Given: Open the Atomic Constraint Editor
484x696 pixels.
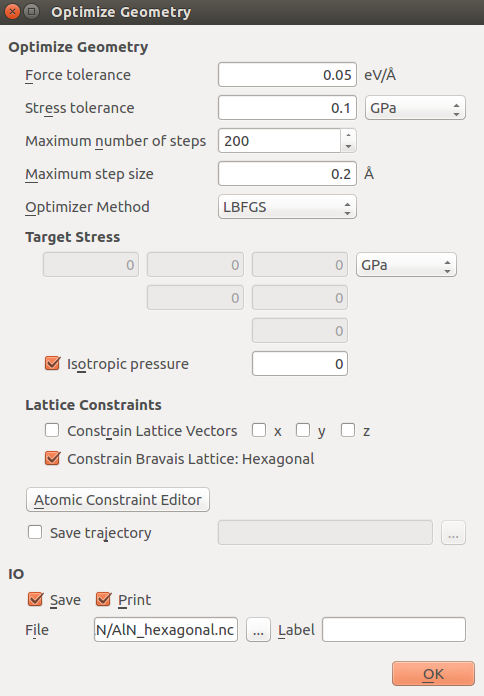Looking at the screenshot, I should pyautogui.click(x=118, y=500).
